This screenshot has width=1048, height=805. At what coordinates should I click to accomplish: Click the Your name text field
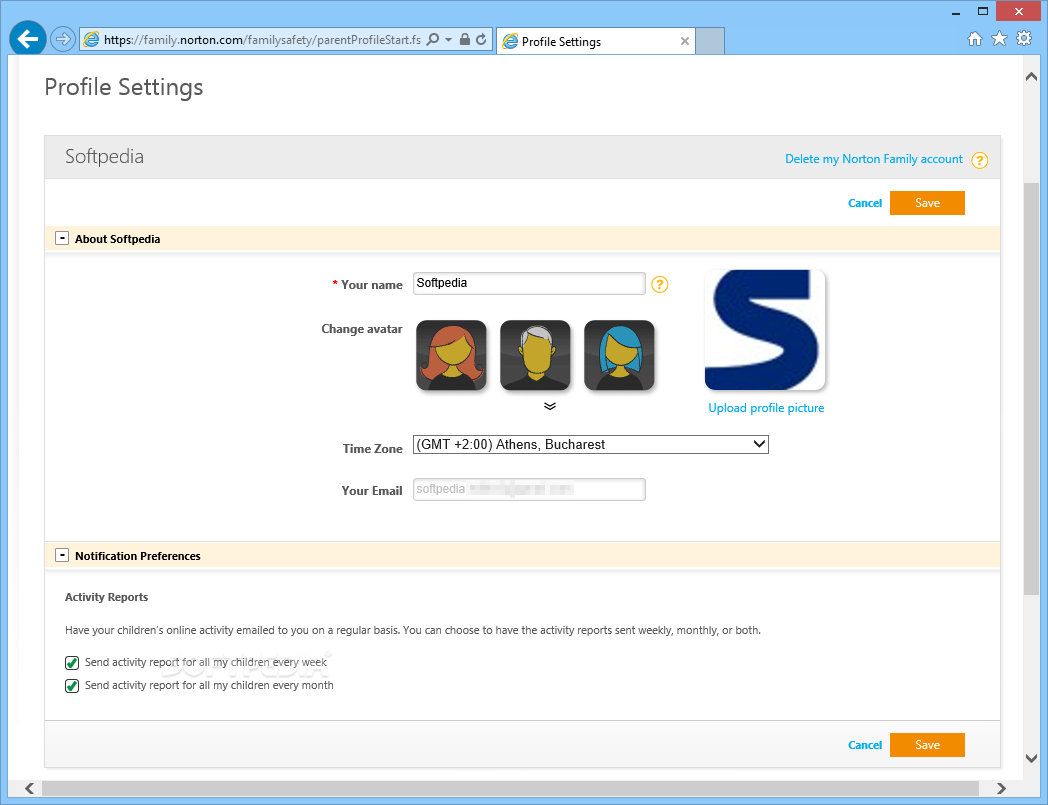529,283
